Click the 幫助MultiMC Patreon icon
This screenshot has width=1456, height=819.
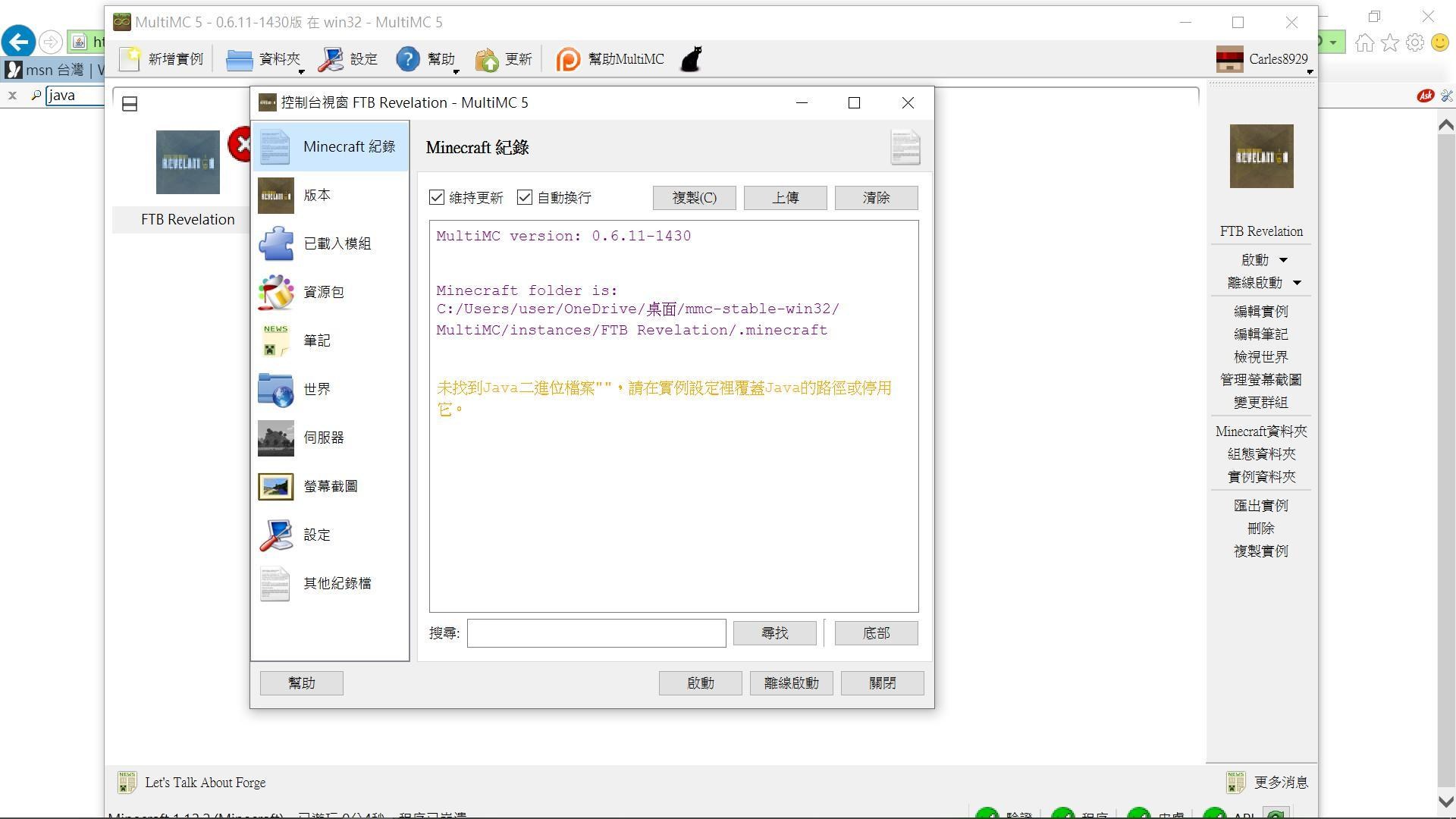pos(568,59)
